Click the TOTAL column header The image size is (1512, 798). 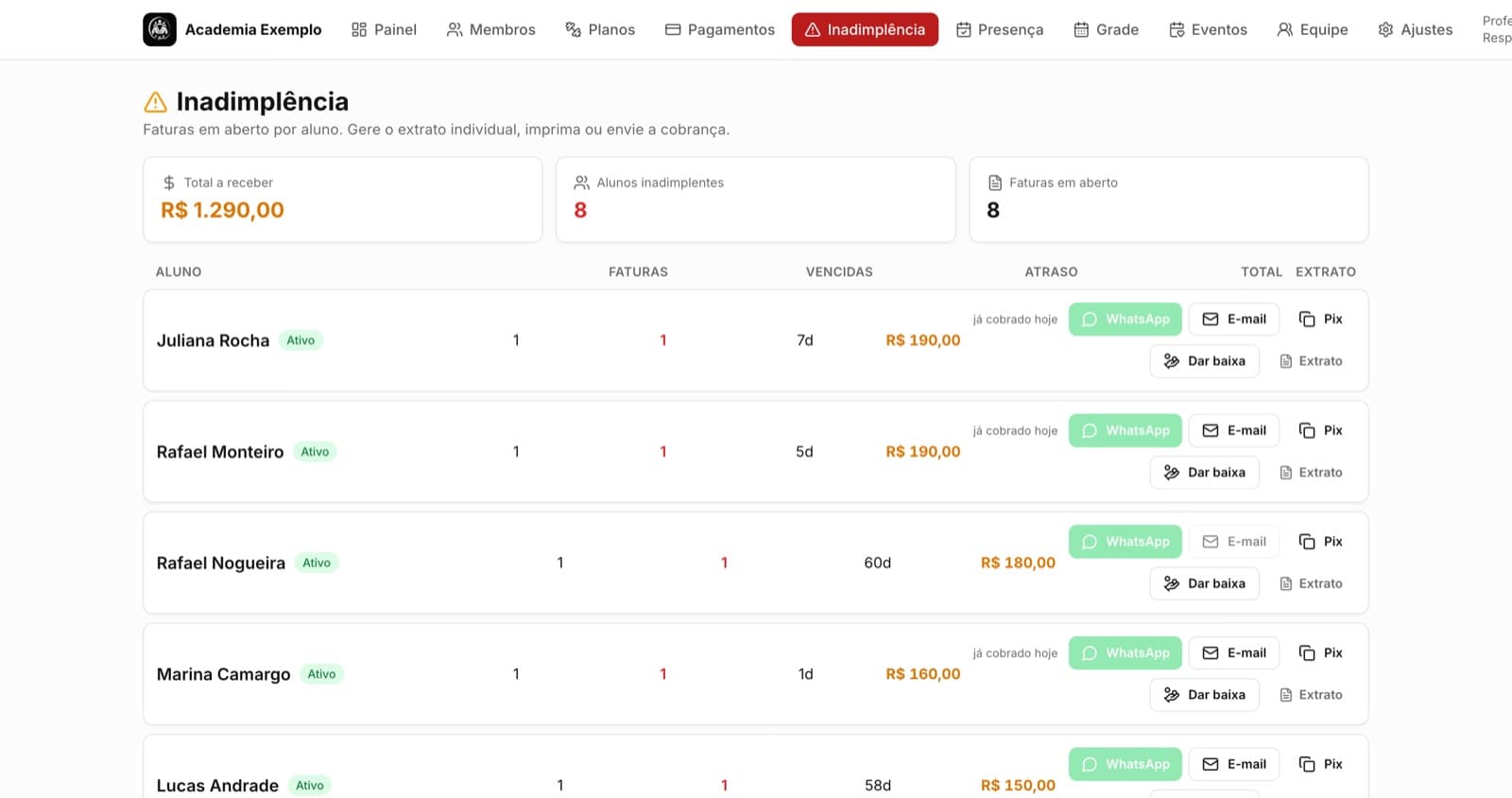[1262, 271]
